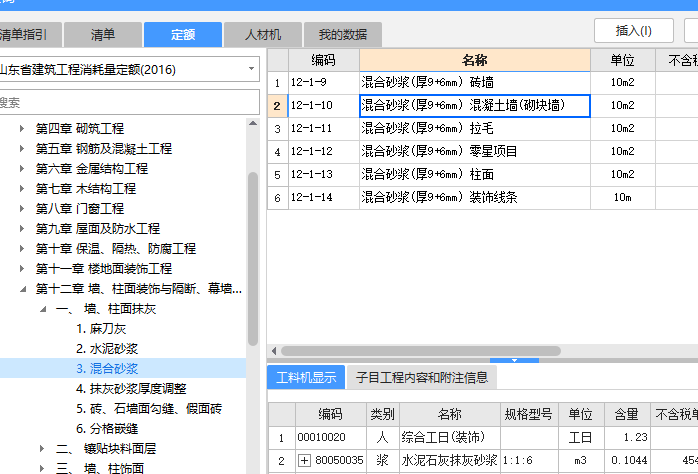698x474 pixels.
Task: Click 含量 column header
Action: pyautogui.click(x=626, y=414)
